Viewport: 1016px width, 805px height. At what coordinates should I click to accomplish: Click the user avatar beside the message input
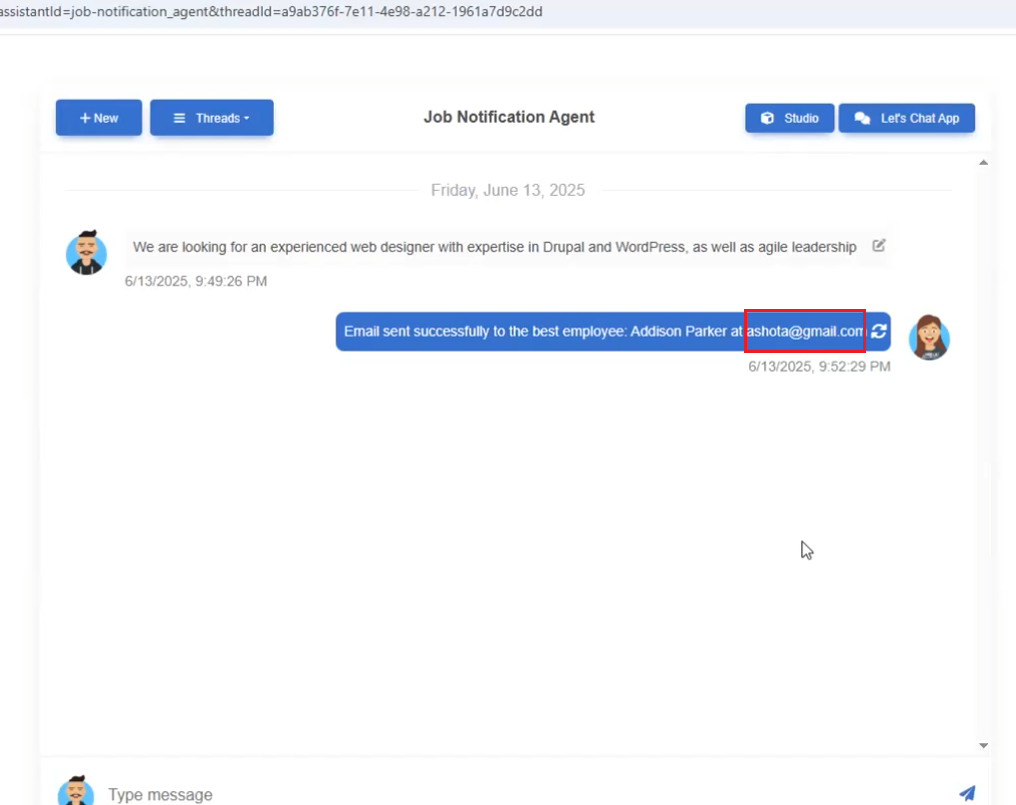point(76,791)
